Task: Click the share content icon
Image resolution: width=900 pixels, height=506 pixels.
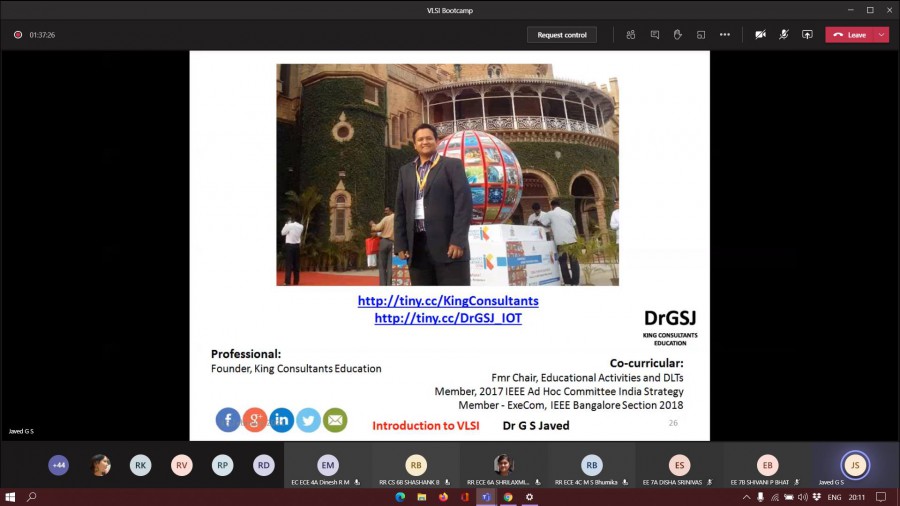Action: (807, 34)
